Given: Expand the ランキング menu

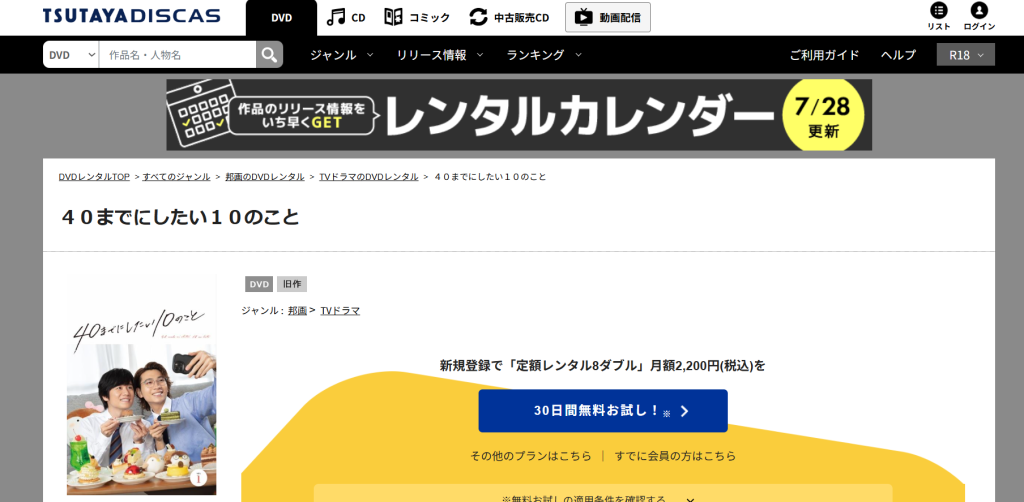Looking at the screenshot, I should click(544, 55).
